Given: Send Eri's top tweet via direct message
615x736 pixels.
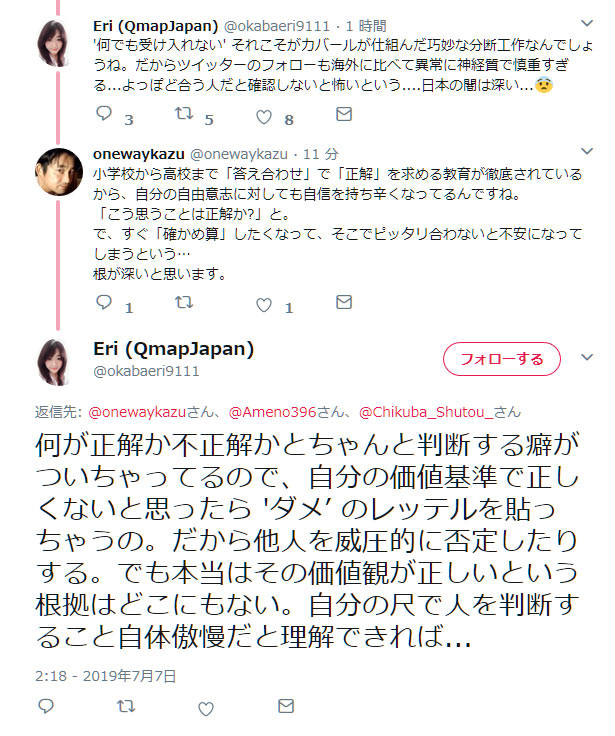Looking at the screenshot, I should (x=344, y=114).
